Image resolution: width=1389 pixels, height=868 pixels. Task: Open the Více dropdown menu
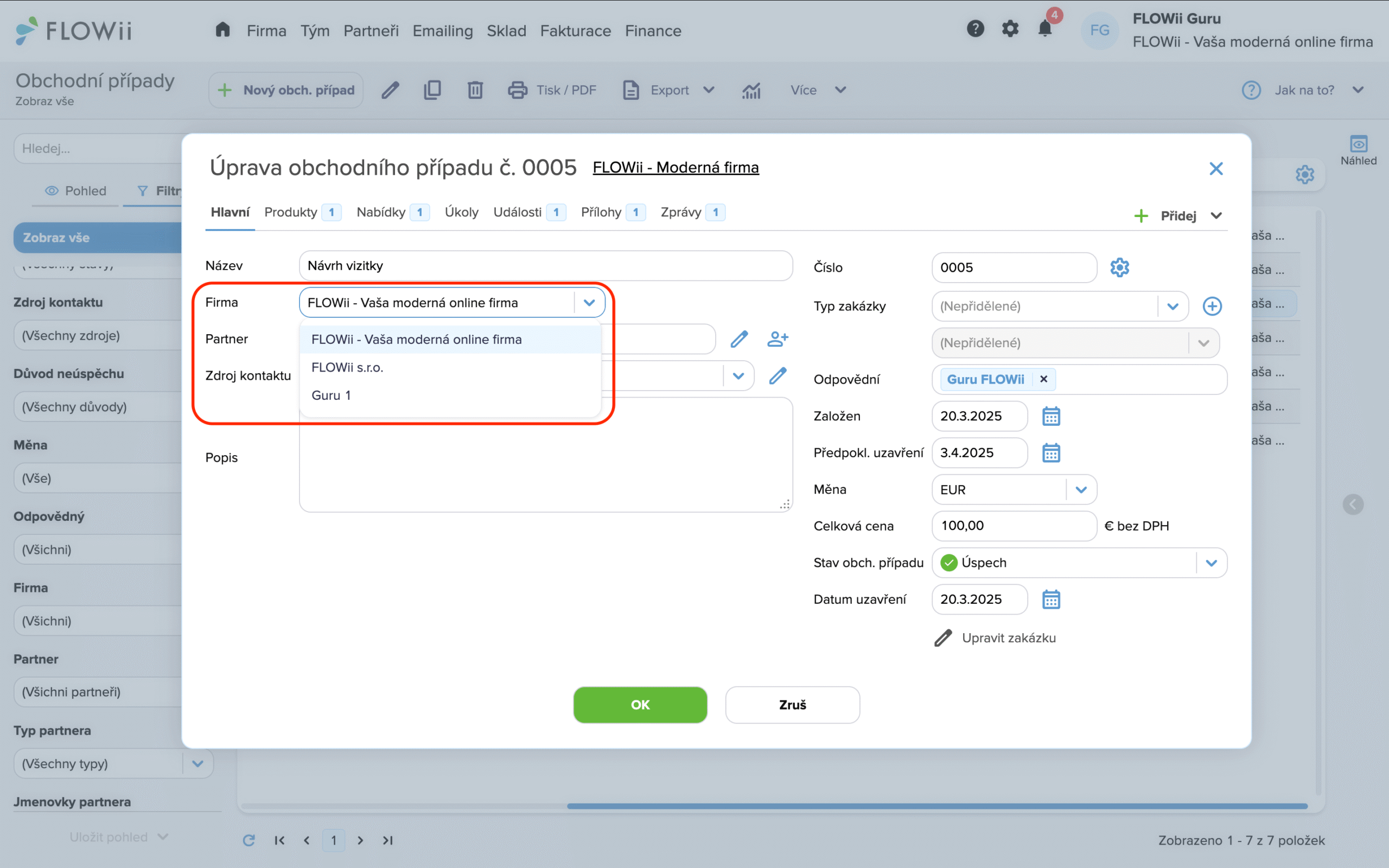click(x=818, y=90)
